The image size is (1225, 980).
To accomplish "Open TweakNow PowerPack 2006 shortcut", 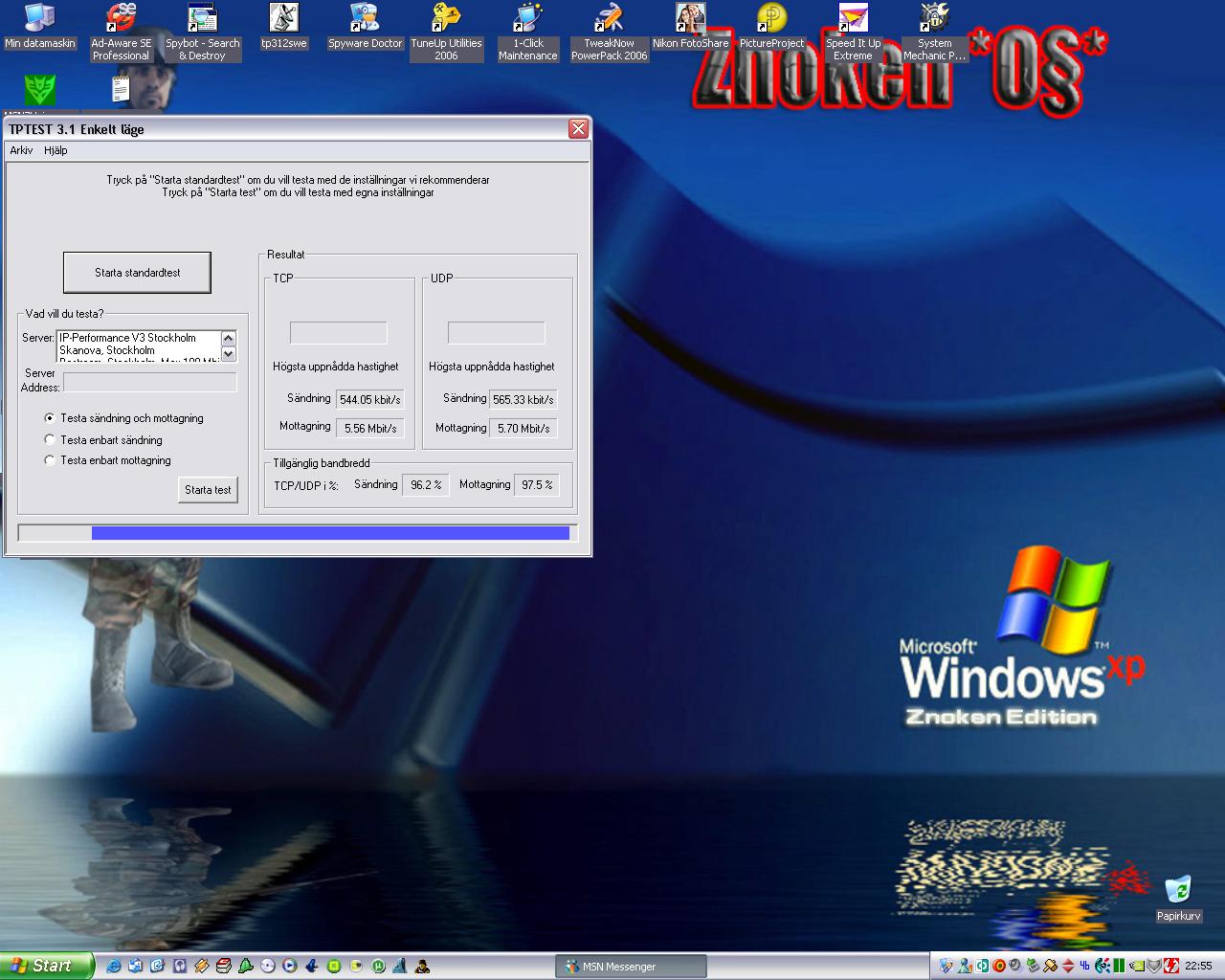I will (x=609, y=32).
